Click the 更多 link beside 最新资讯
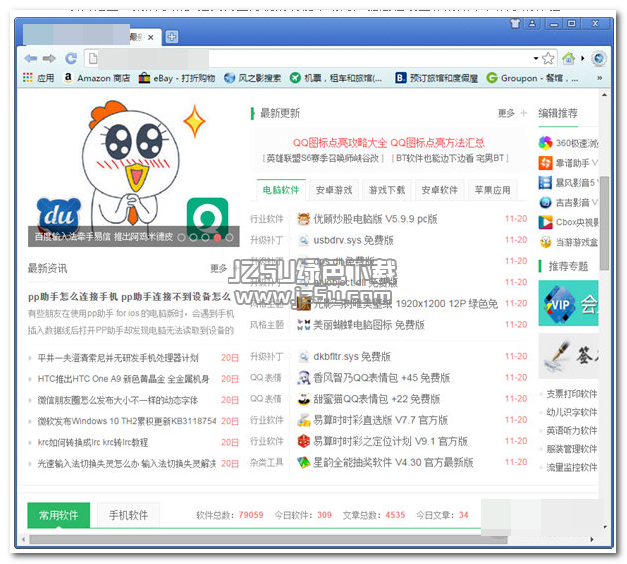 218,268
